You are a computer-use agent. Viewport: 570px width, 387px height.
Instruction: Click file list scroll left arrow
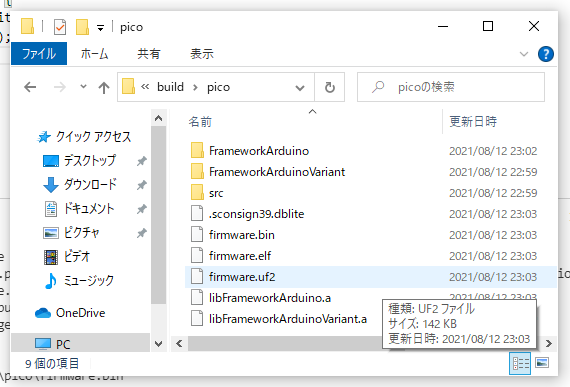pos(179,344)
